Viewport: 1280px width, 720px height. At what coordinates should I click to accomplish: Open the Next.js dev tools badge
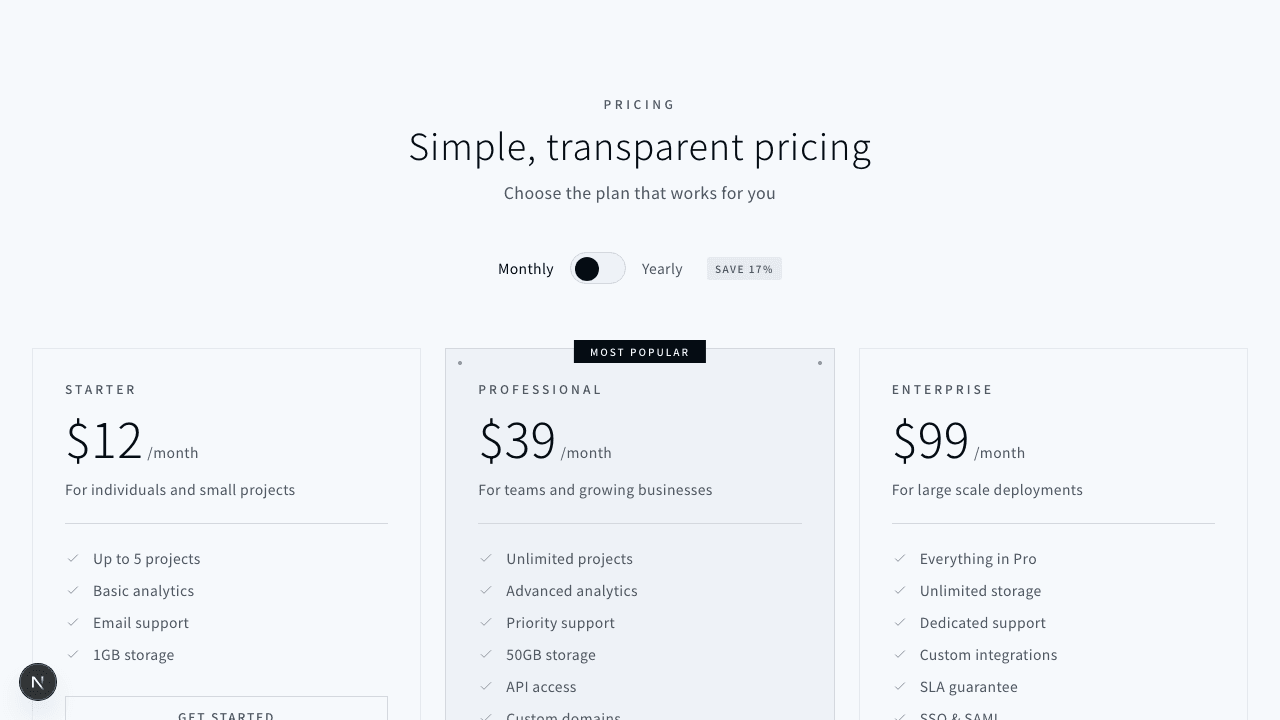(38, 682)
